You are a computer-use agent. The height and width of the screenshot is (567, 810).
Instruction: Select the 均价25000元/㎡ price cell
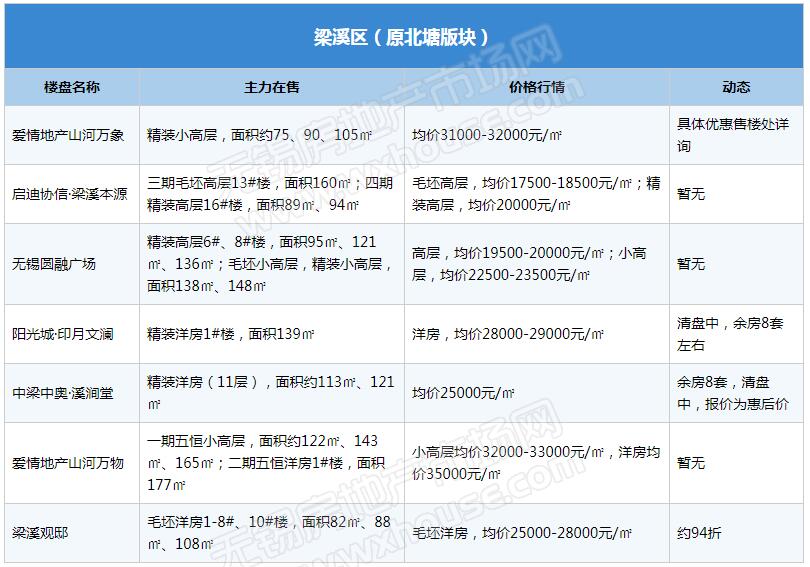pos(463,394)
